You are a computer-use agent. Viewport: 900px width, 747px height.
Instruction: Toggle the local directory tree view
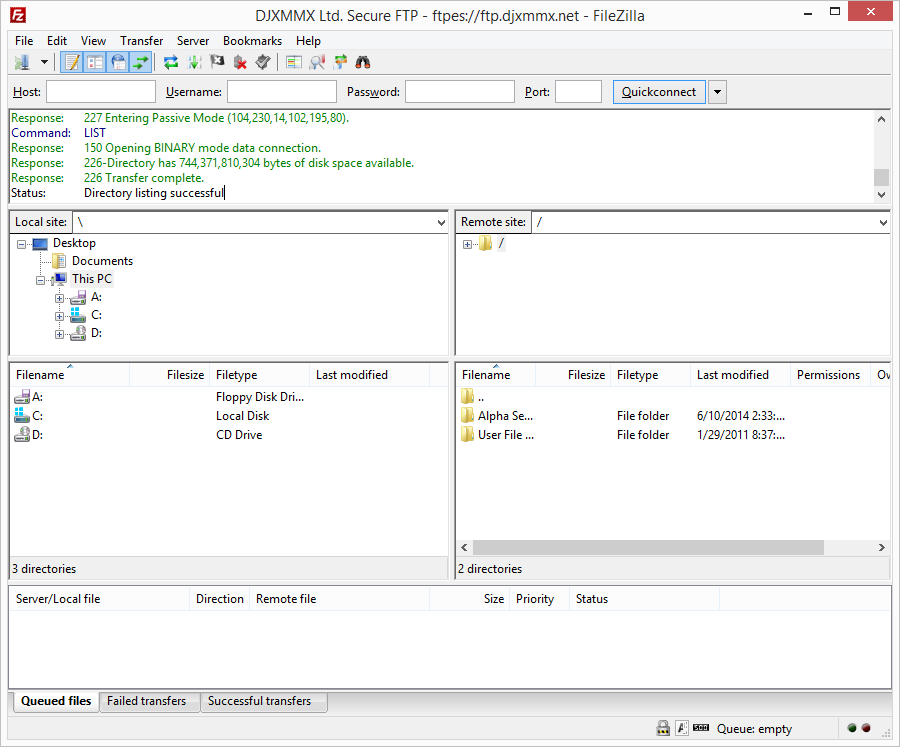[95, 62]
